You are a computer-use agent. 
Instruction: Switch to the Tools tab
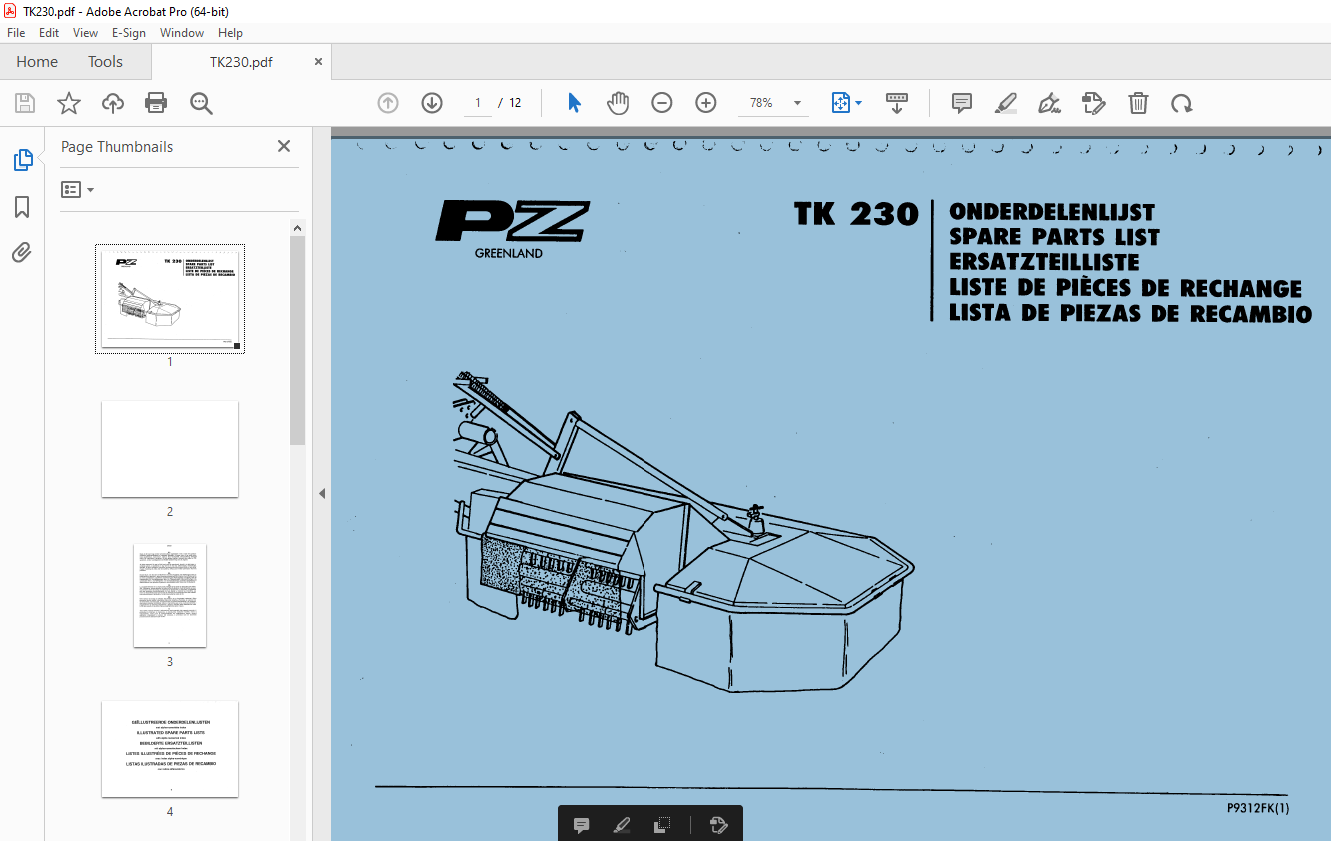105,62
